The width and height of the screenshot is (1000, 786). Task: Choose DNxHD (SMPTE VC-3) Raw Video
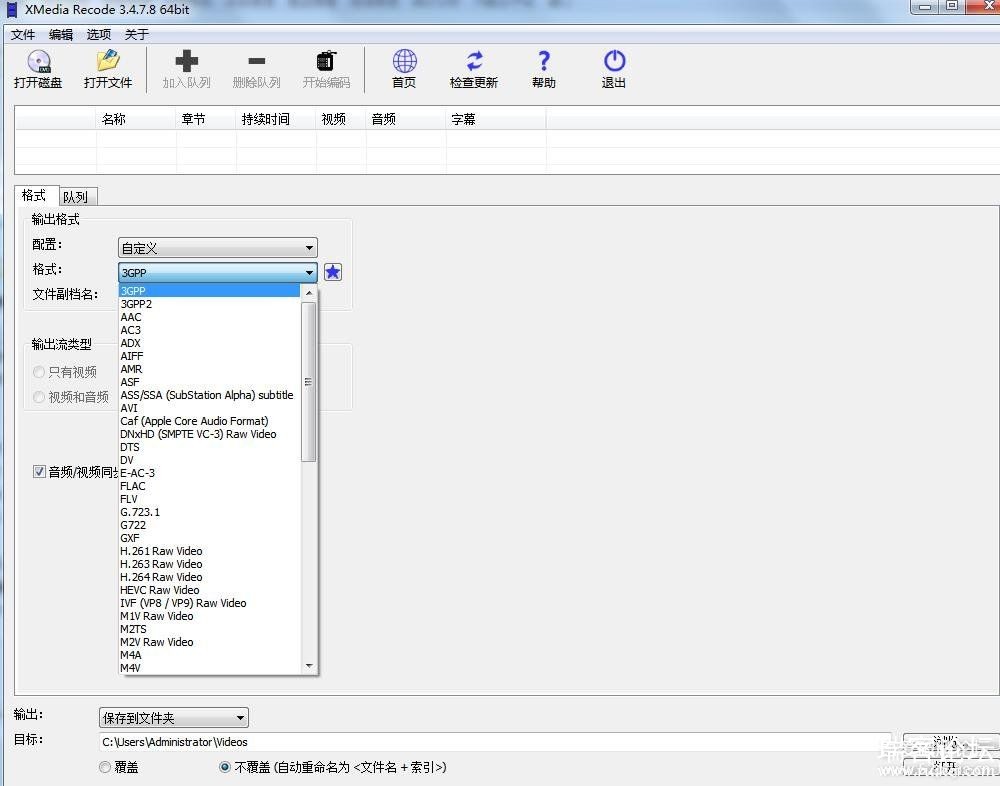pyautogui.click(x=209, y=434)
